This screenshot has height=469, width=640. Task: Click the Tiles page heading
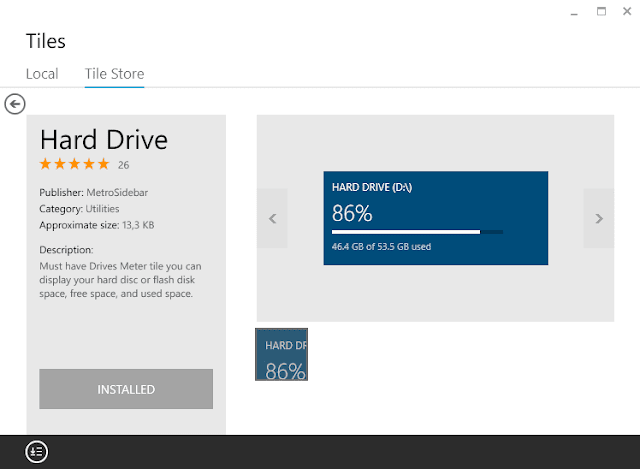click(46, 41)
